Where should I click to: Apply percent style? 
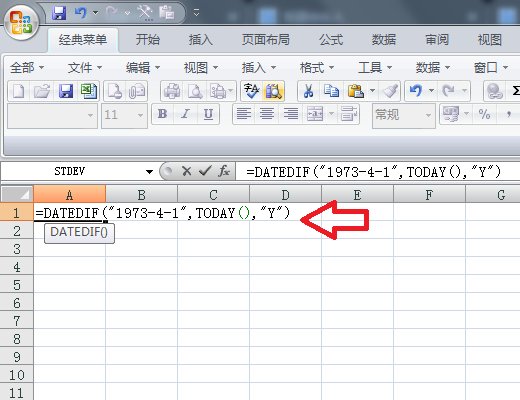(484, 114)
